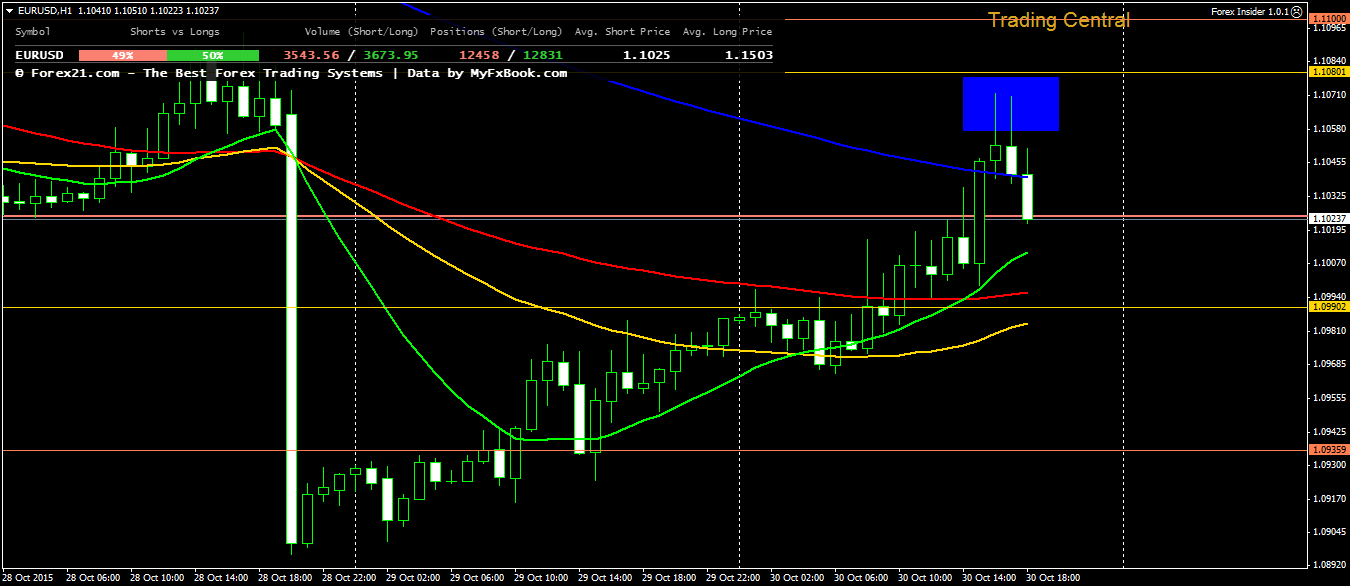This screenshot has width=1350, height=586.
Task: Click the green 50% longs bar
Action: pyautogui.click(x=213, y=55)
